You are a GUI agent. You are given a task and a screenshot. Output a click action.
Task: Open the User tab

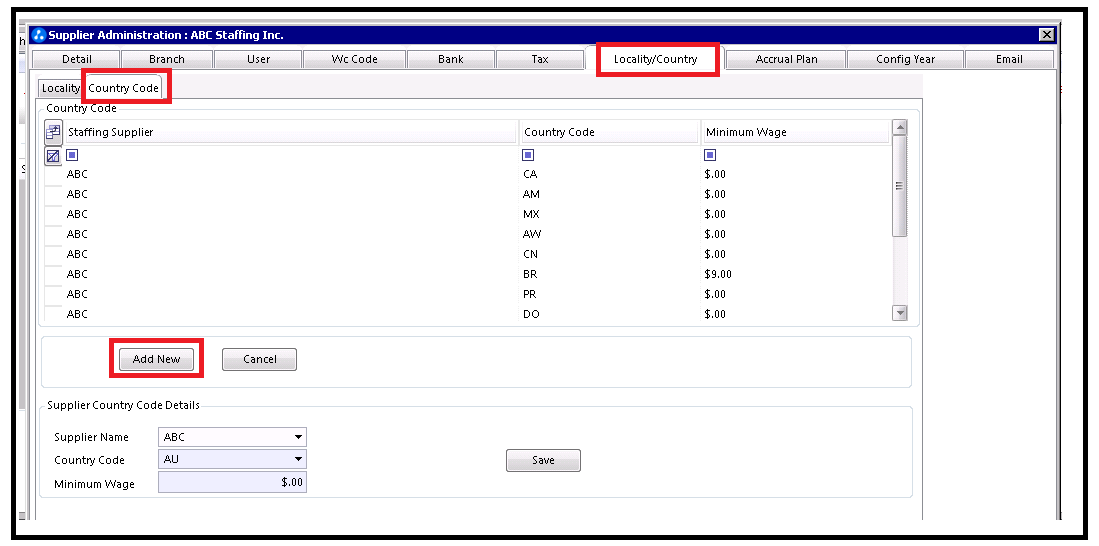coord(258,60)
